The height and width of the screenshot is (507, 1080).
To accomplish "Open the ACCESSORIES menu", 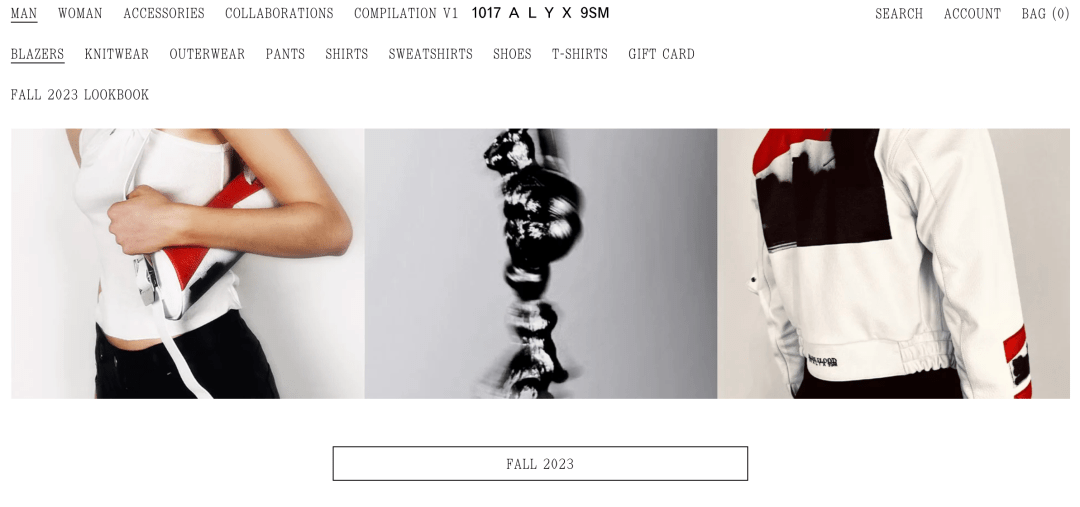I will click(164, 14).
